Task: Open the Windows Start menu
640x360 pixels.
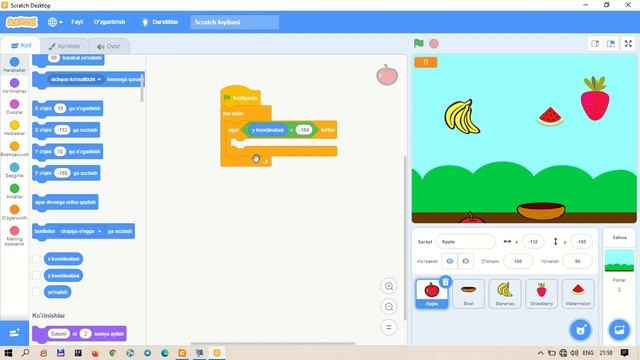Action: click(8, 353)
